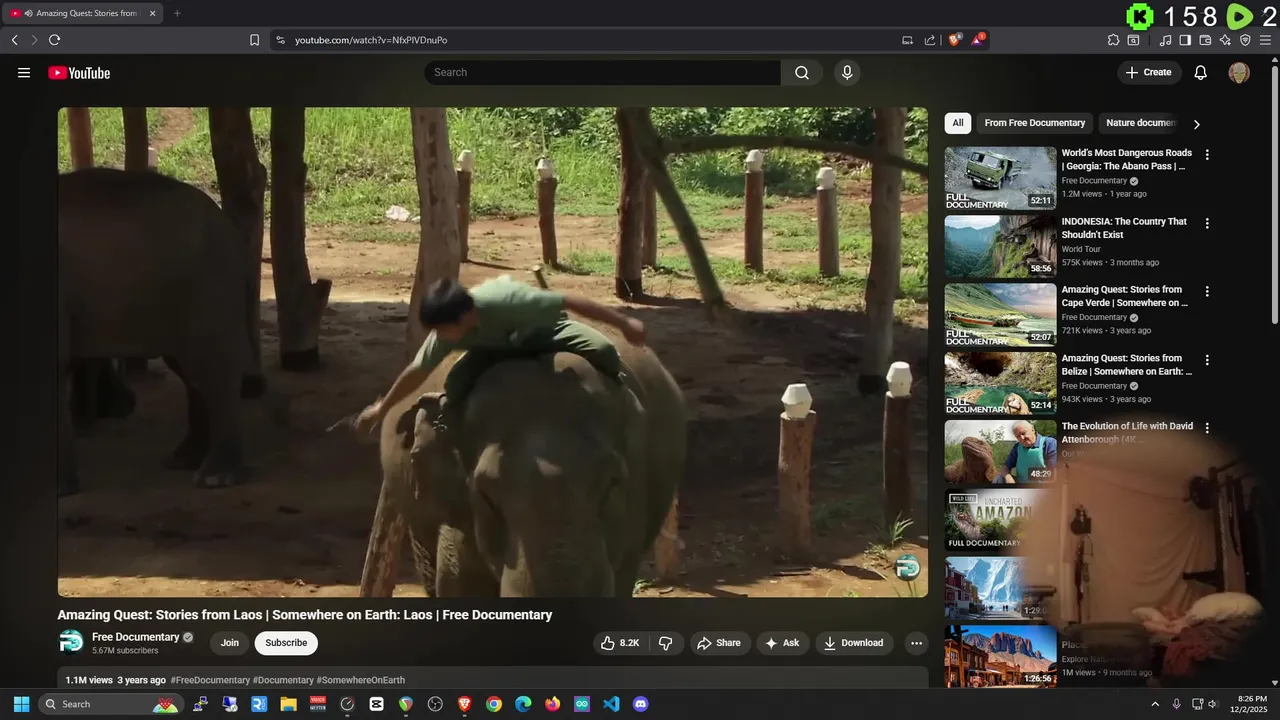
Task: Open World's Most Dangerous Roads thumbnail
Action: coord(1000,178)
